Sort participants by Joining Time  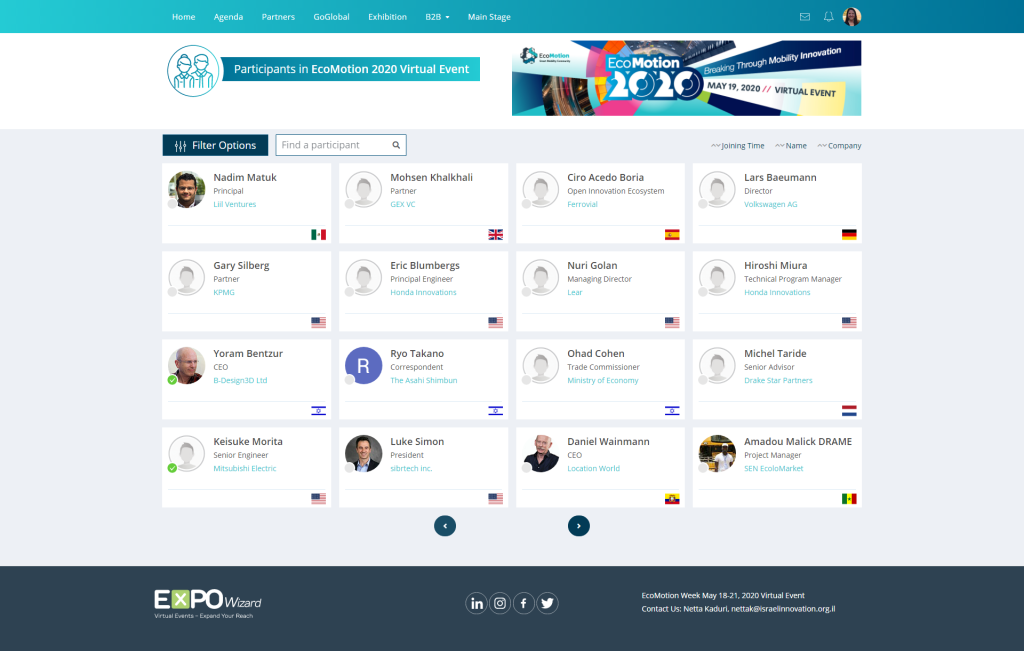click(738, 146)
